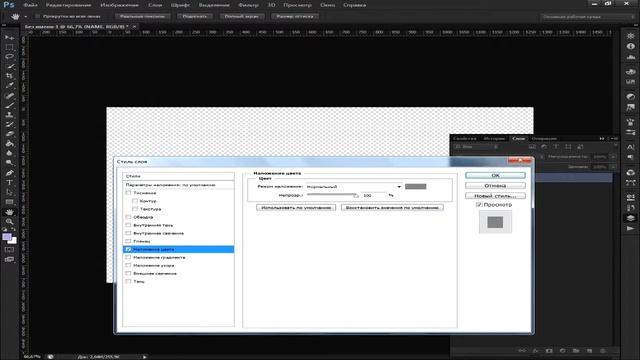The height and width of the screenshot is (360, 640).
Task: Open layer fill dropdown in Layers panel
Action: [x=612, y=167]
